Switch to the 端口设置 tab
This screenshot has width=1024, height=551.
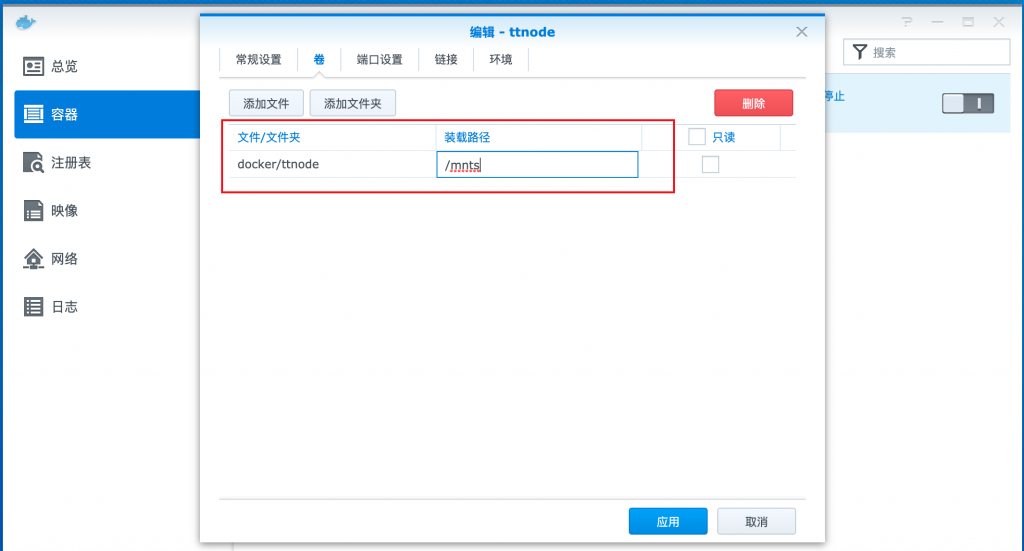379,60
